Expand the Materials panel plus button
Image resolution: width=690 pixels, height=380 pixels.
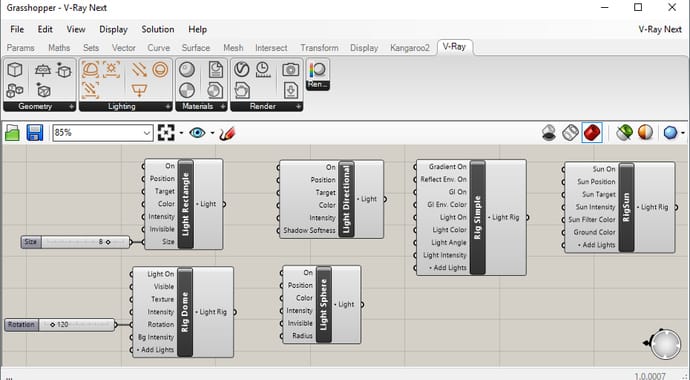pos(223,106)
